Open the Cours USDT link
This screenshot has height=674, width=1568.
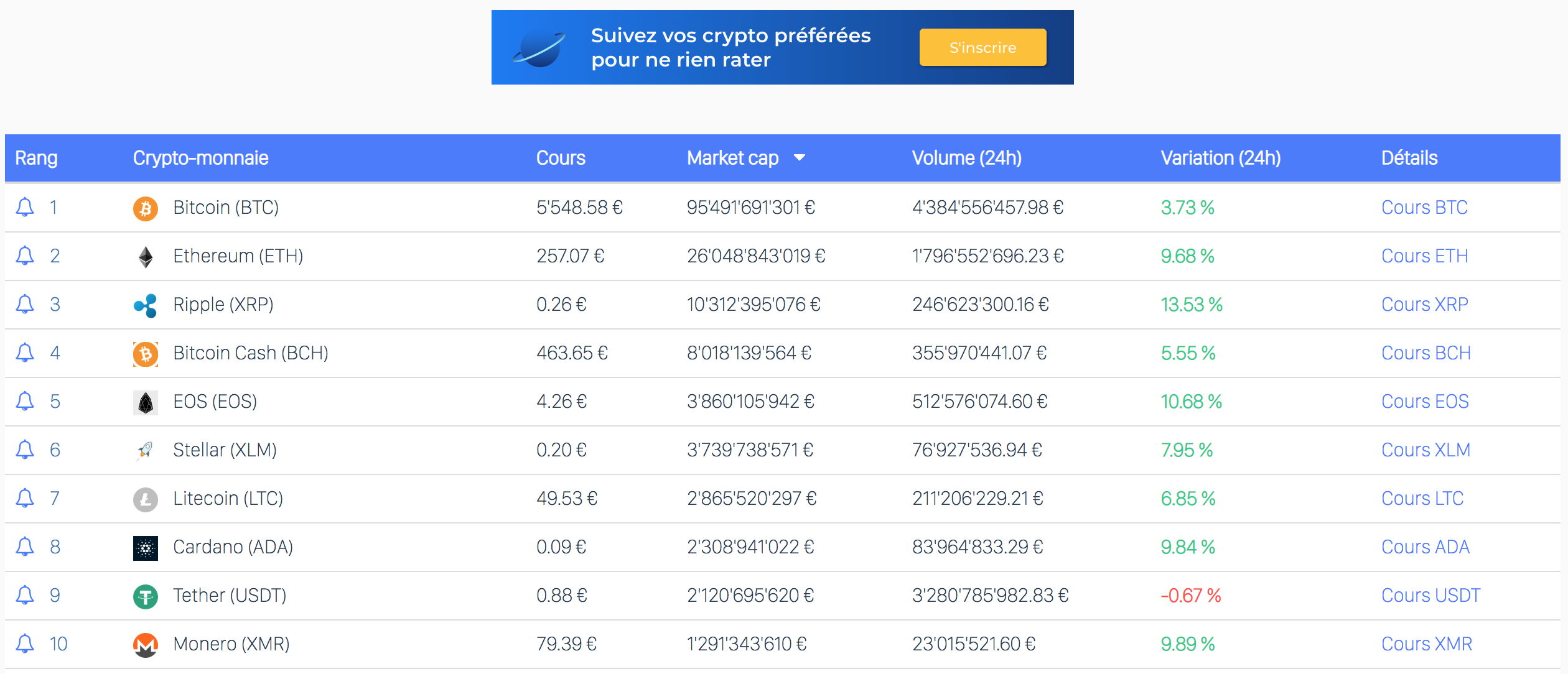tap(1430, 595)
